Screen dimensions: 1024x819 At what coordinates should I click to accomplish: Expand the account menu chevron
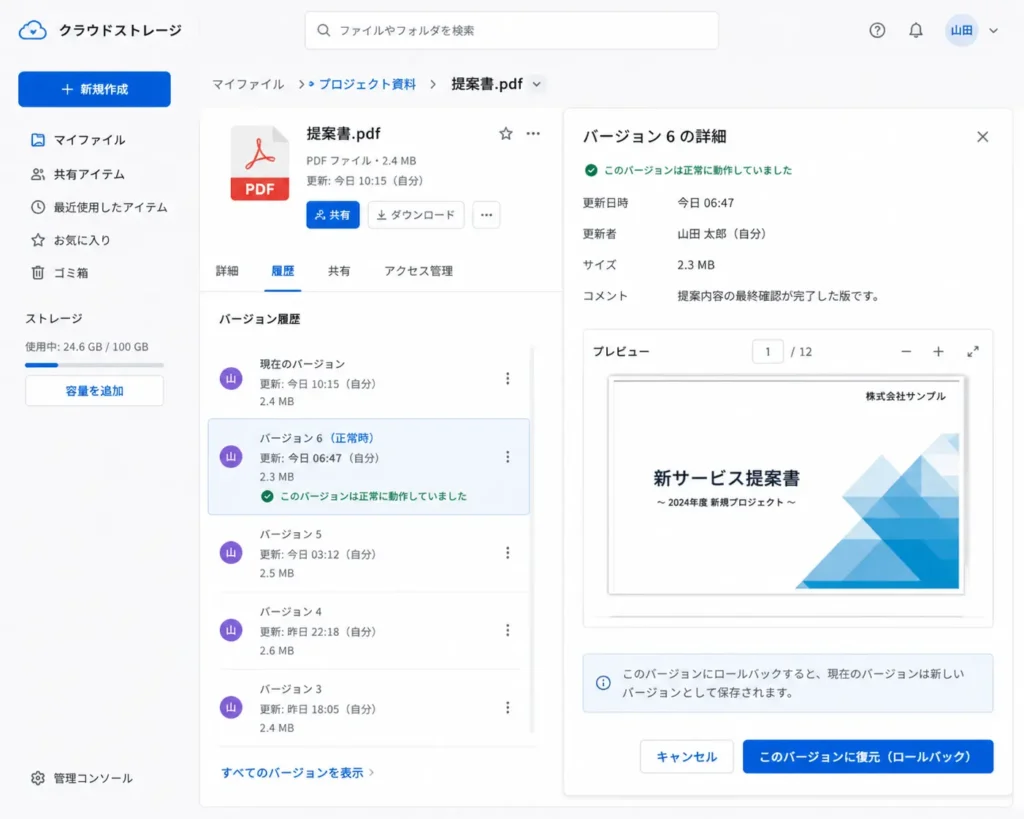click(x=993, y=30)
